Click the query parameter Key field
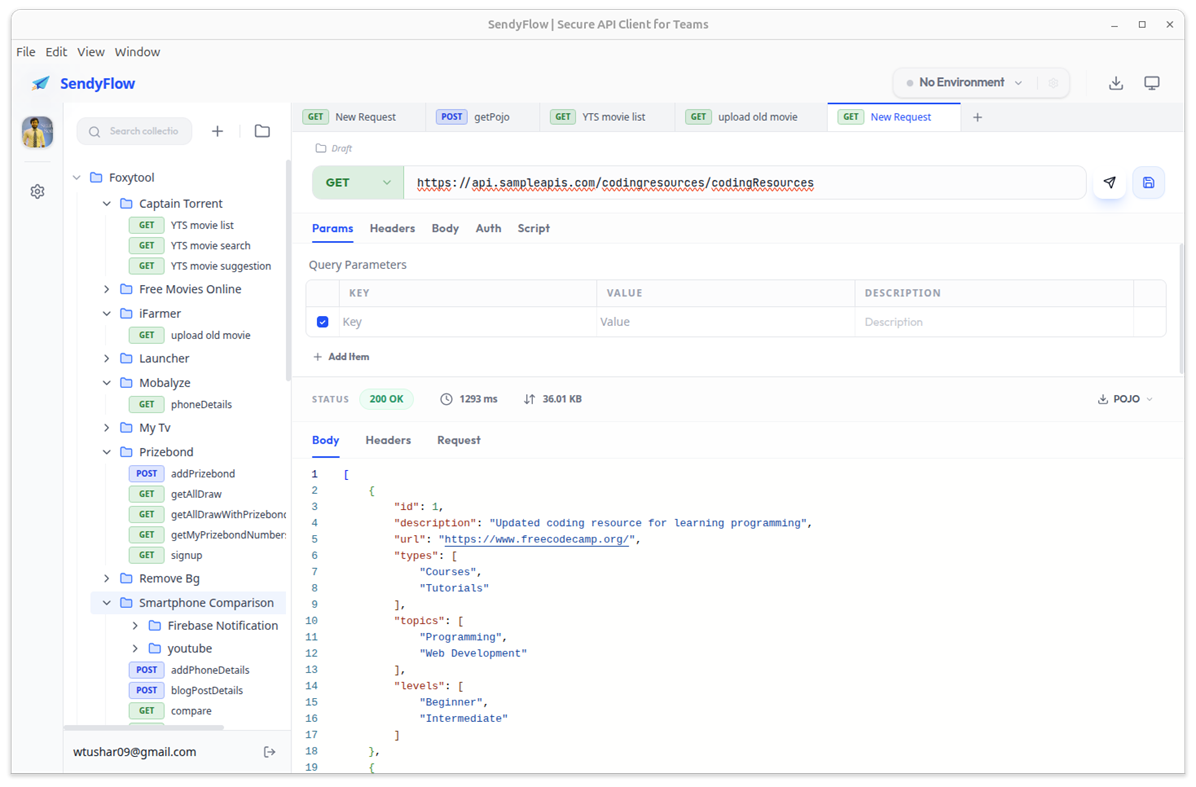 [467, 322]
